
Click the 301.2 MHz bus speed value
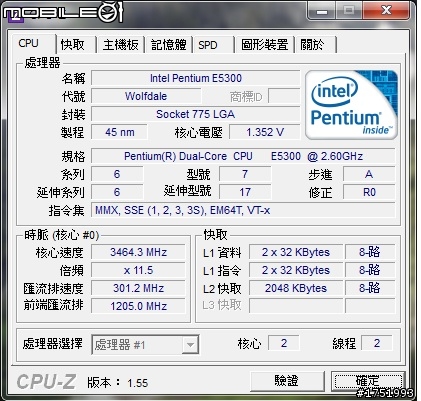pyautogui.click(x=138, y=288)
